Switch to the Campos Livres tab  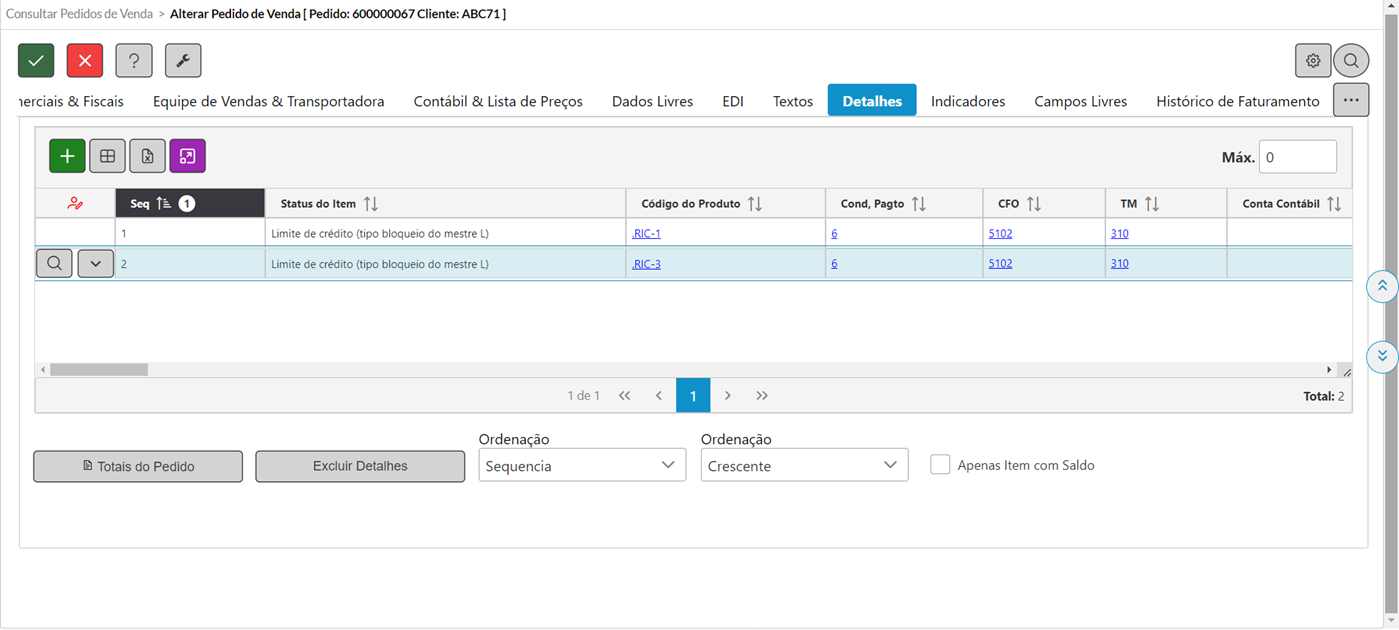pyautogui.click(x=1080, y=101)
